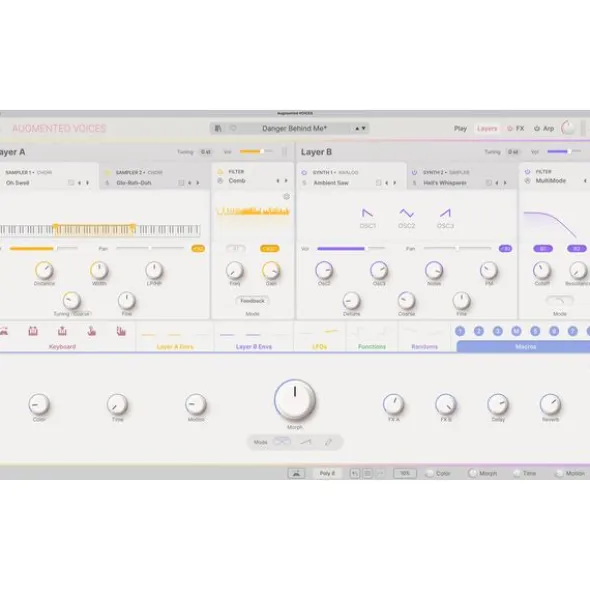The width and height of the screenshot is (590, 591).
Task: Toggle the Arp power icon
Action: pyautogui.click(x=537, y=129)
